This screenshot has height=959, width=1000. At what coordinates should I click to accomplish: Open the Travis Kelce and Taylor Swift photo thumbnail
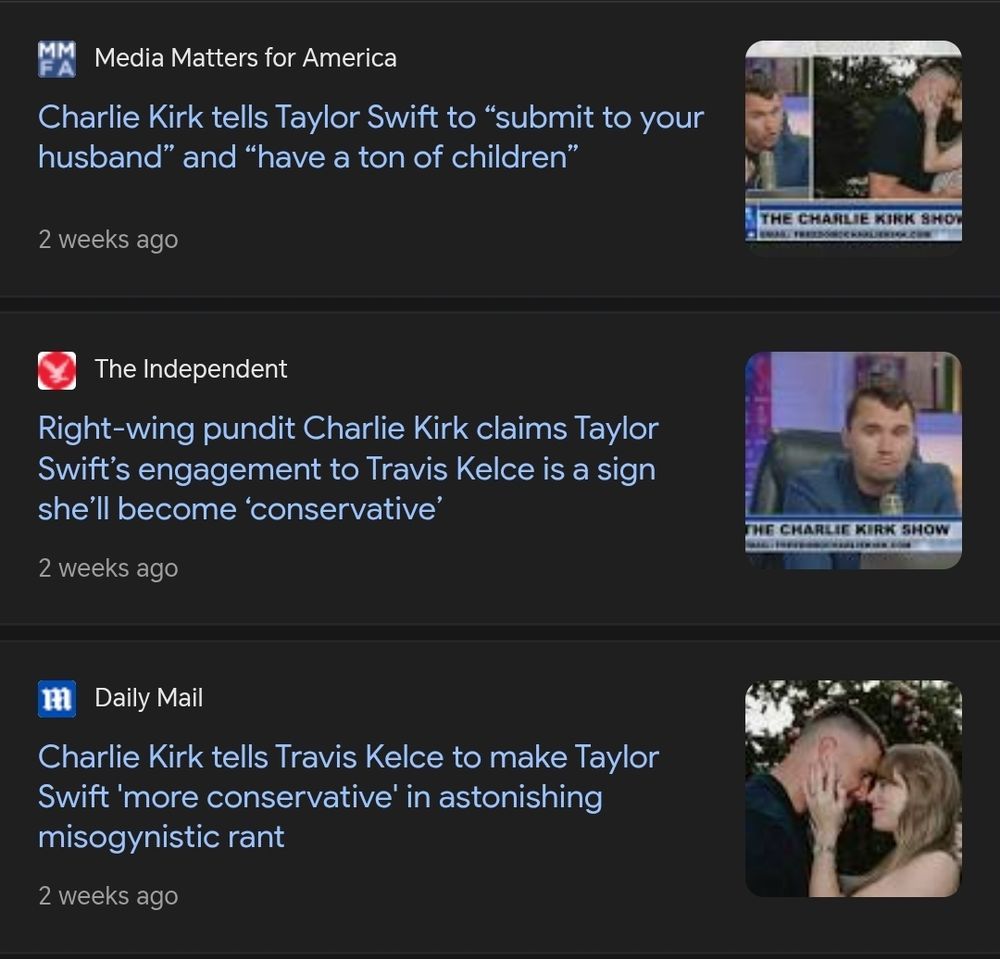852,787
